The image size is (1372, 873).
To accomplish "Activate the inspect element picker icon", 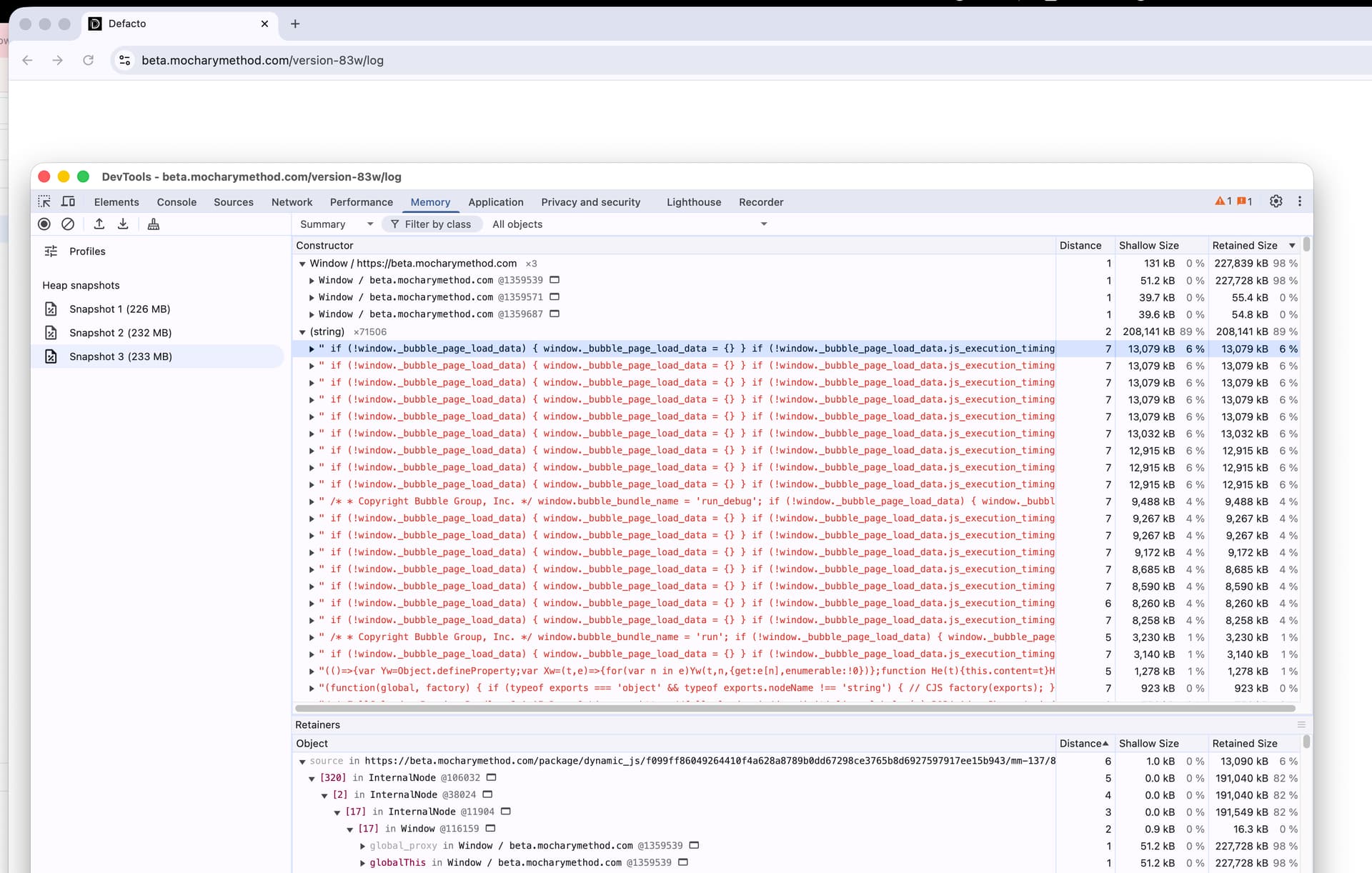I will pyautogui.click(x=44, y=202).
